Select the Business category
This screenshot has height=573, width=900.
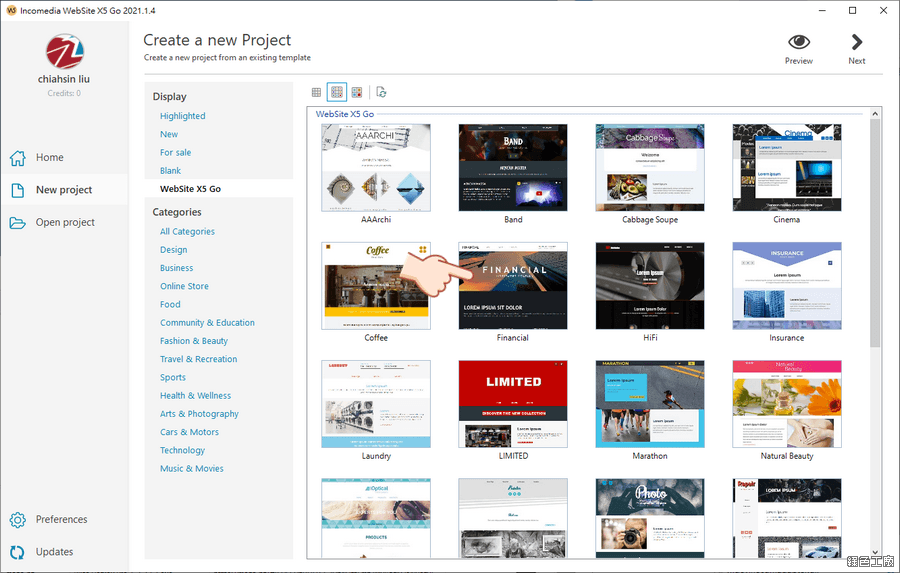tap(176, 268)
